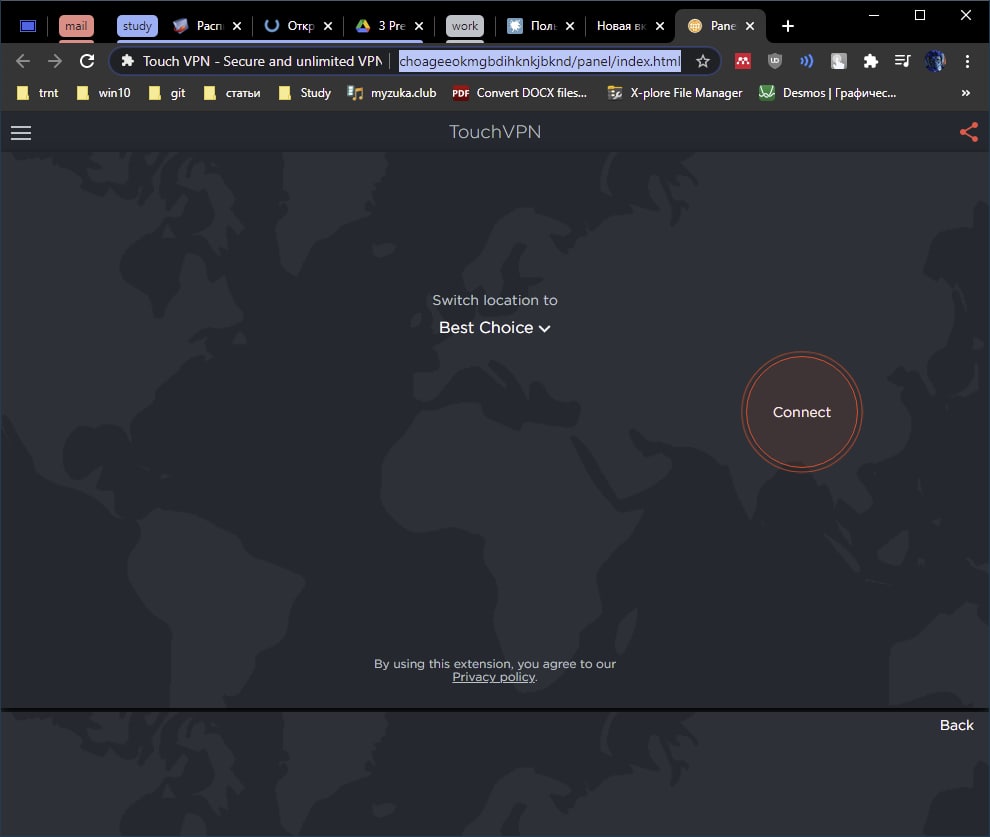Go back with the browser back arrow
Image resolution: width=990 pixels, height=837 pixels.
click(x=23, y=61)
